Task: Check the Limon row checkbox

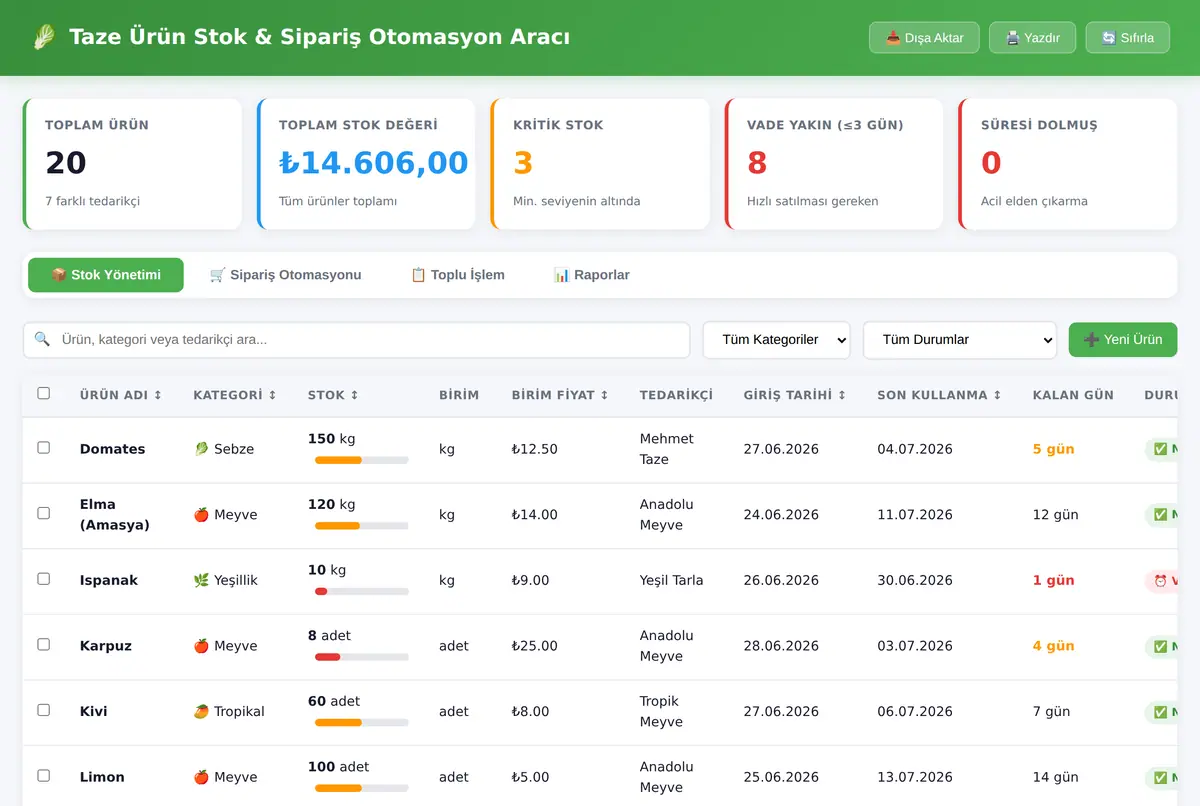Action: (44, 775)
